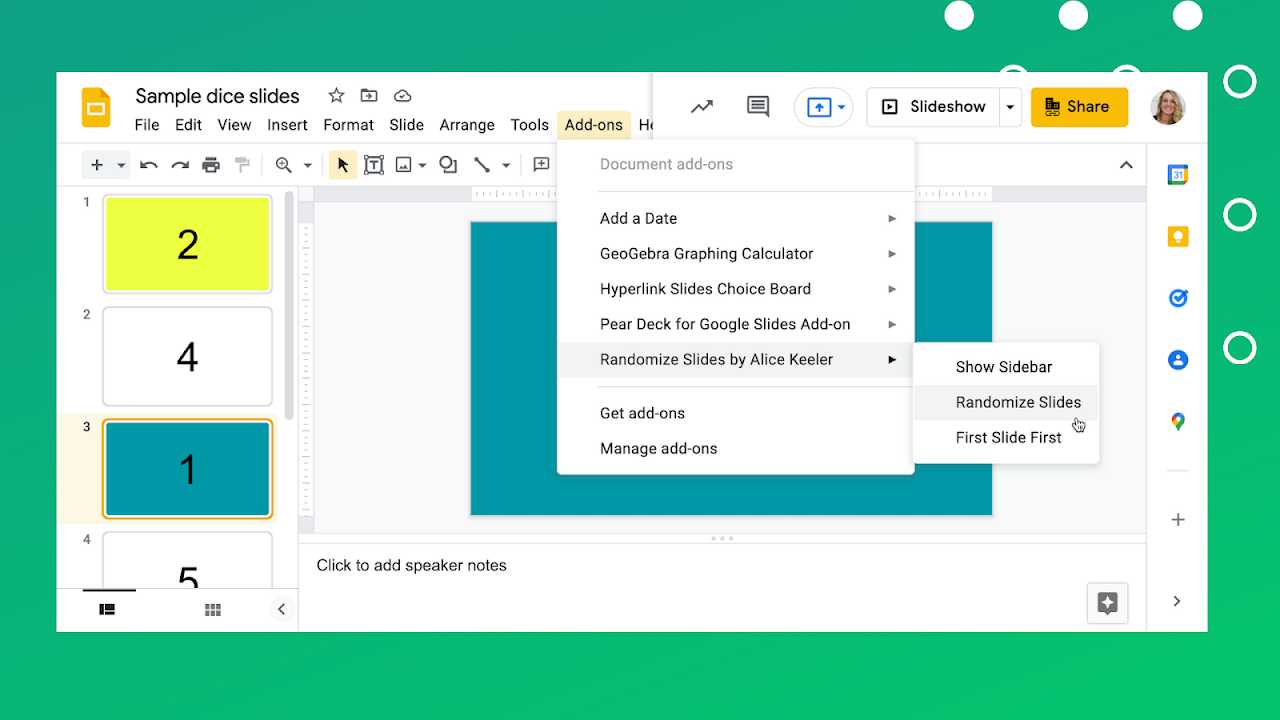This screenshot has height=720, width=1280.
Task: Open the Format menu
Action: tap(348, 125)
